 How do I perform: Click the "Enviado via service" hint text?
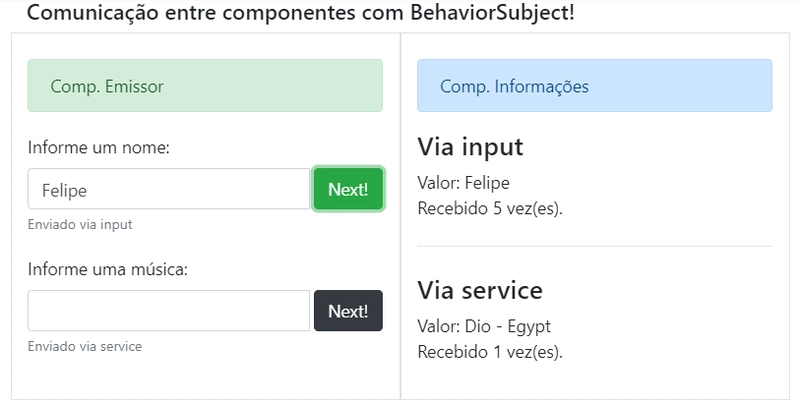click(85, 347)
